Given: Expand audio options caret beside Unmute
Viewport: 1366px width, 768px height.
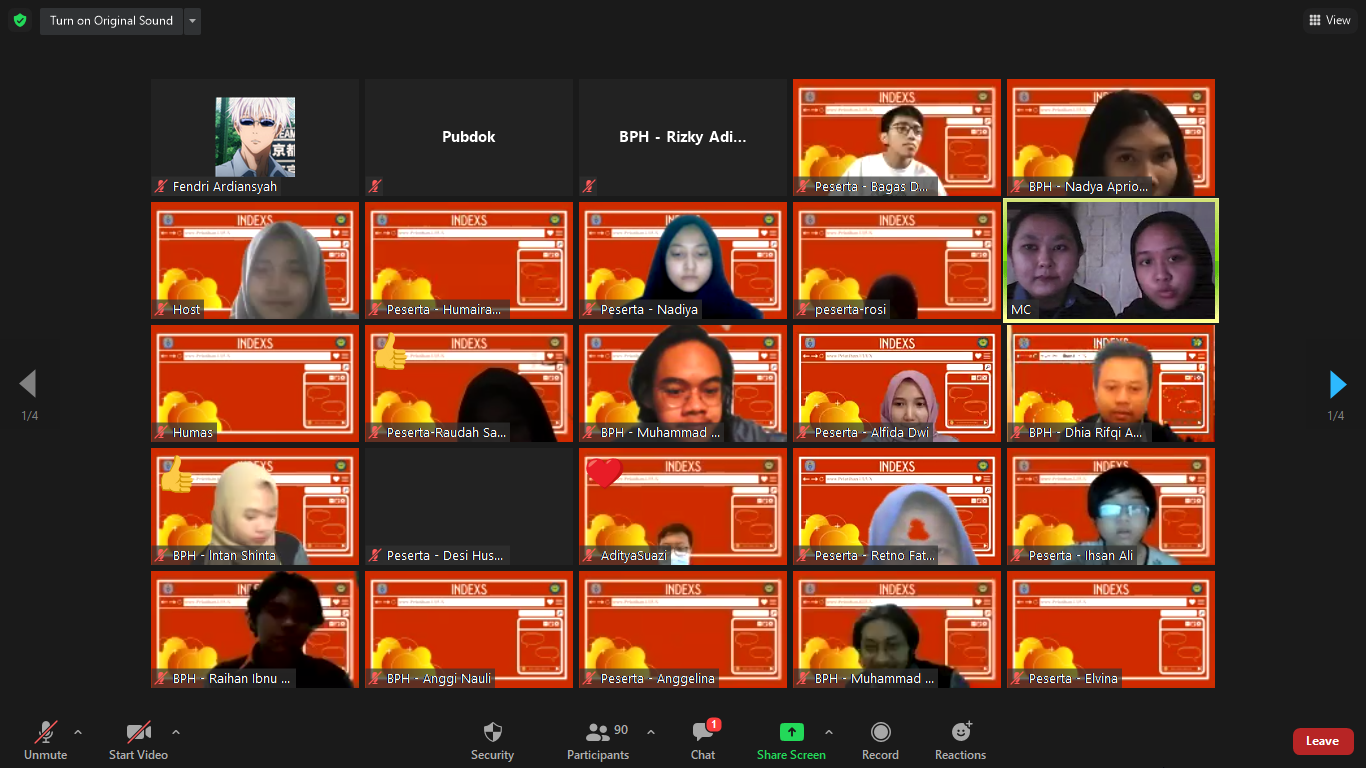Looking at the screenshot, I should tap(78, 732).
